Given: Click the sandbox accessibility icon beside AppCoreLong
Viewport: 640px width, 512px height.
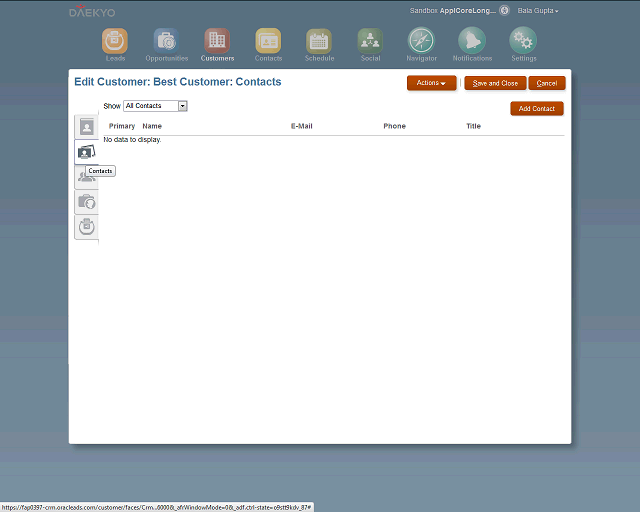Looking at the screenshot, I should 504,10.
